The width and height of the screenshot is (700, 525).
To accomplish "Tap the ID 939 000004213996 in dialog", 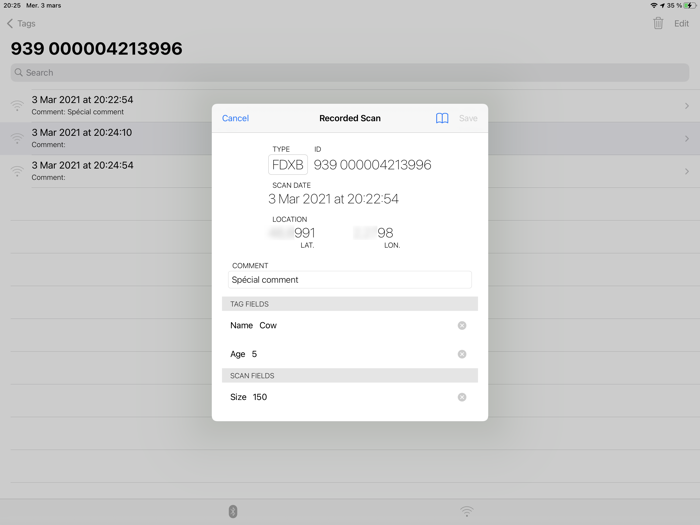I will tap(372, 165).
